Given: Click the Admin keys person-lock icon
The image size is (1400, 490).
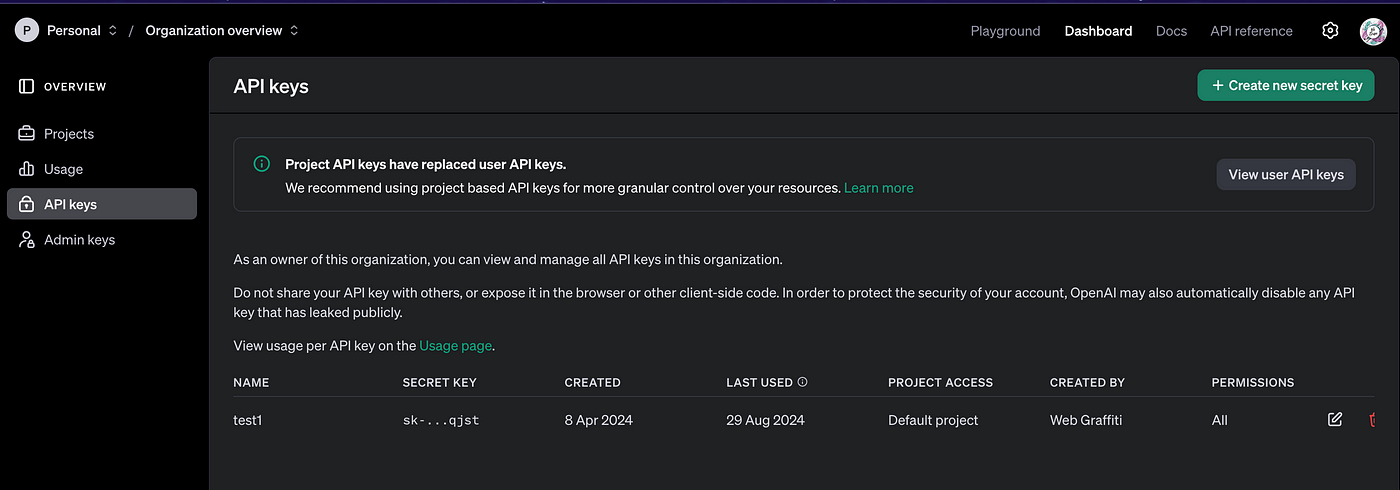Looking at the screenshot, I should 27,240.
